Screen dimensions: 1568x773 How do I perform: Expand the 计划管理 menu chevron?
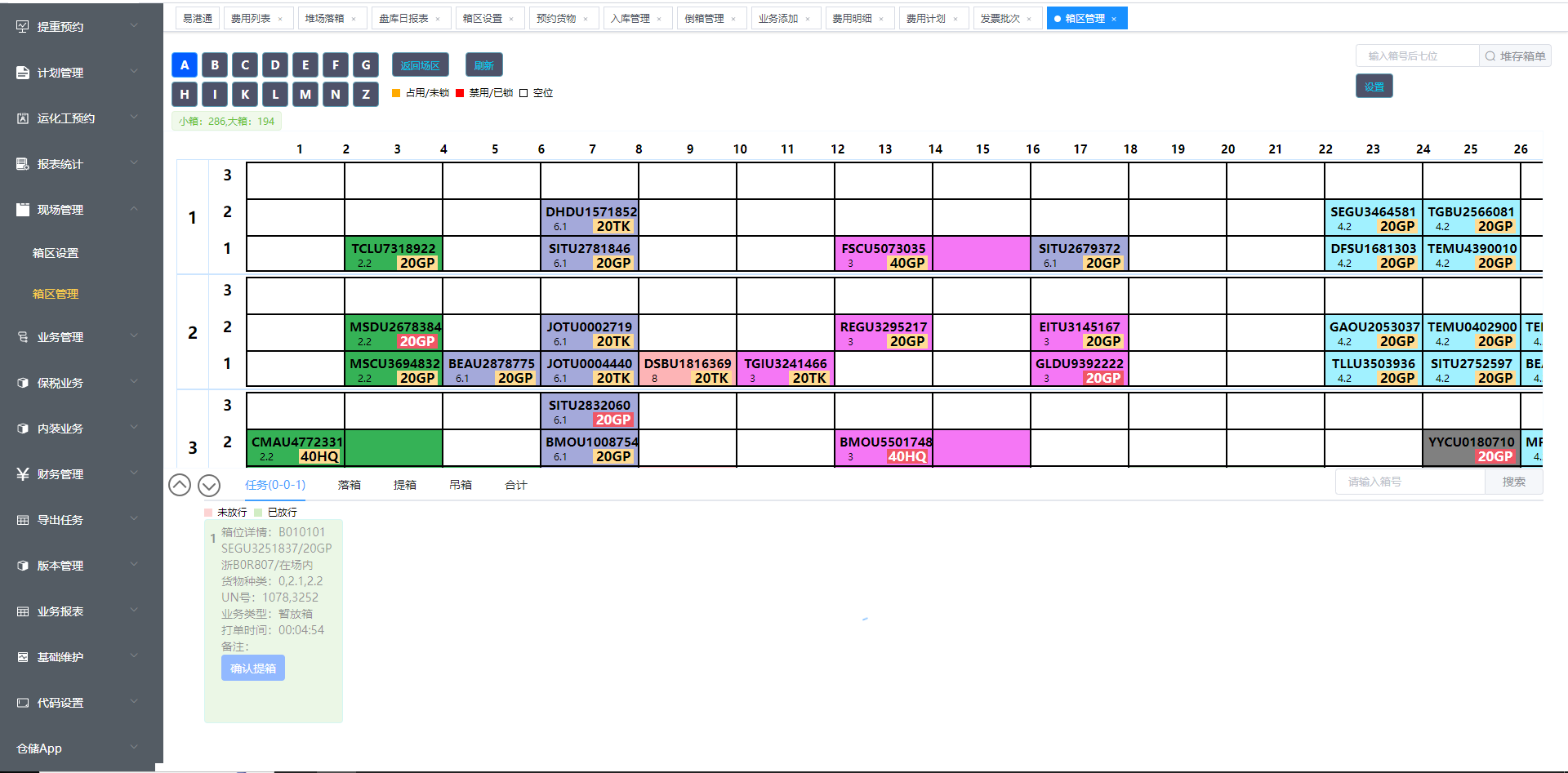coord(134,72)
